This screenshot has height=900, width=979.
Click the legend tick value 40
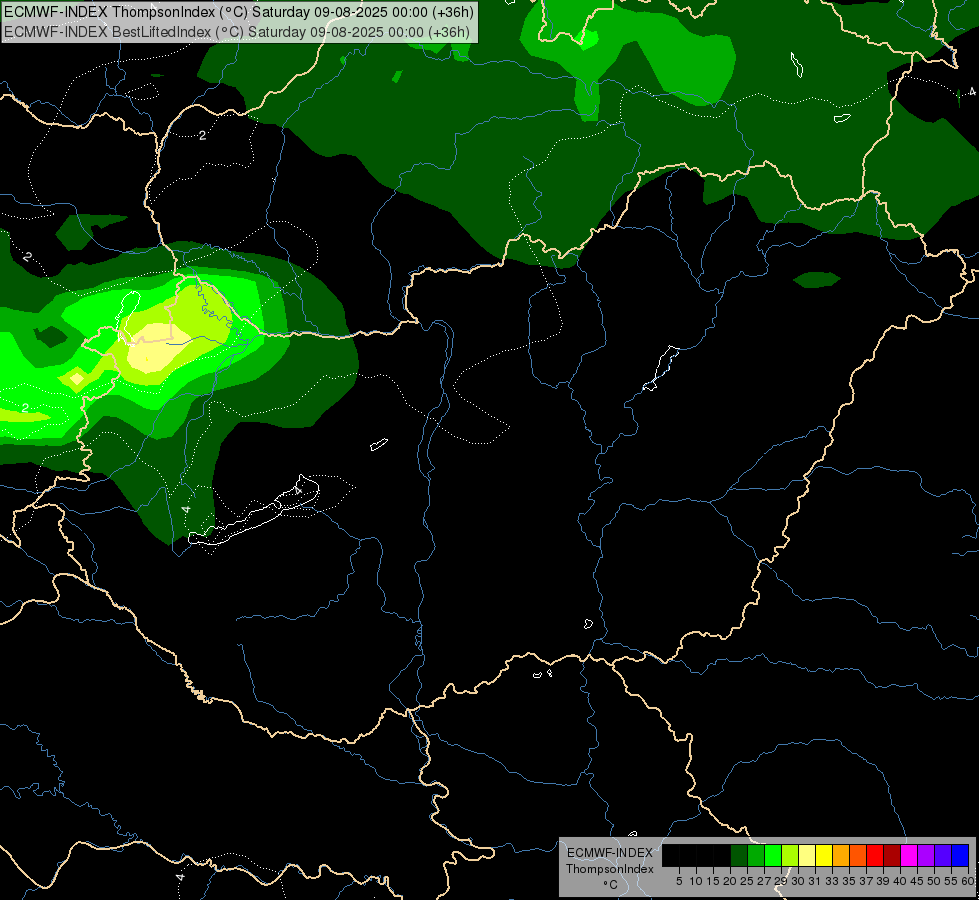click(900, 881)
